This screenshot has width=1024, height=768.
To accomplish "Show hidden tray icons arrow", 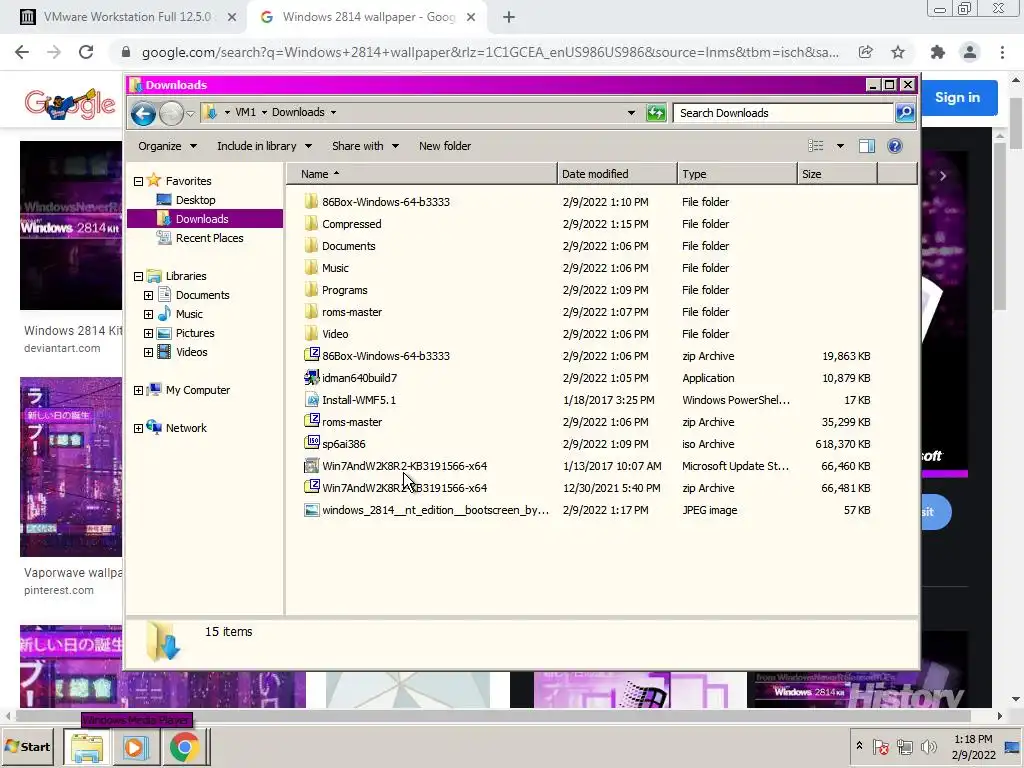I will click(x=859, y=746).
